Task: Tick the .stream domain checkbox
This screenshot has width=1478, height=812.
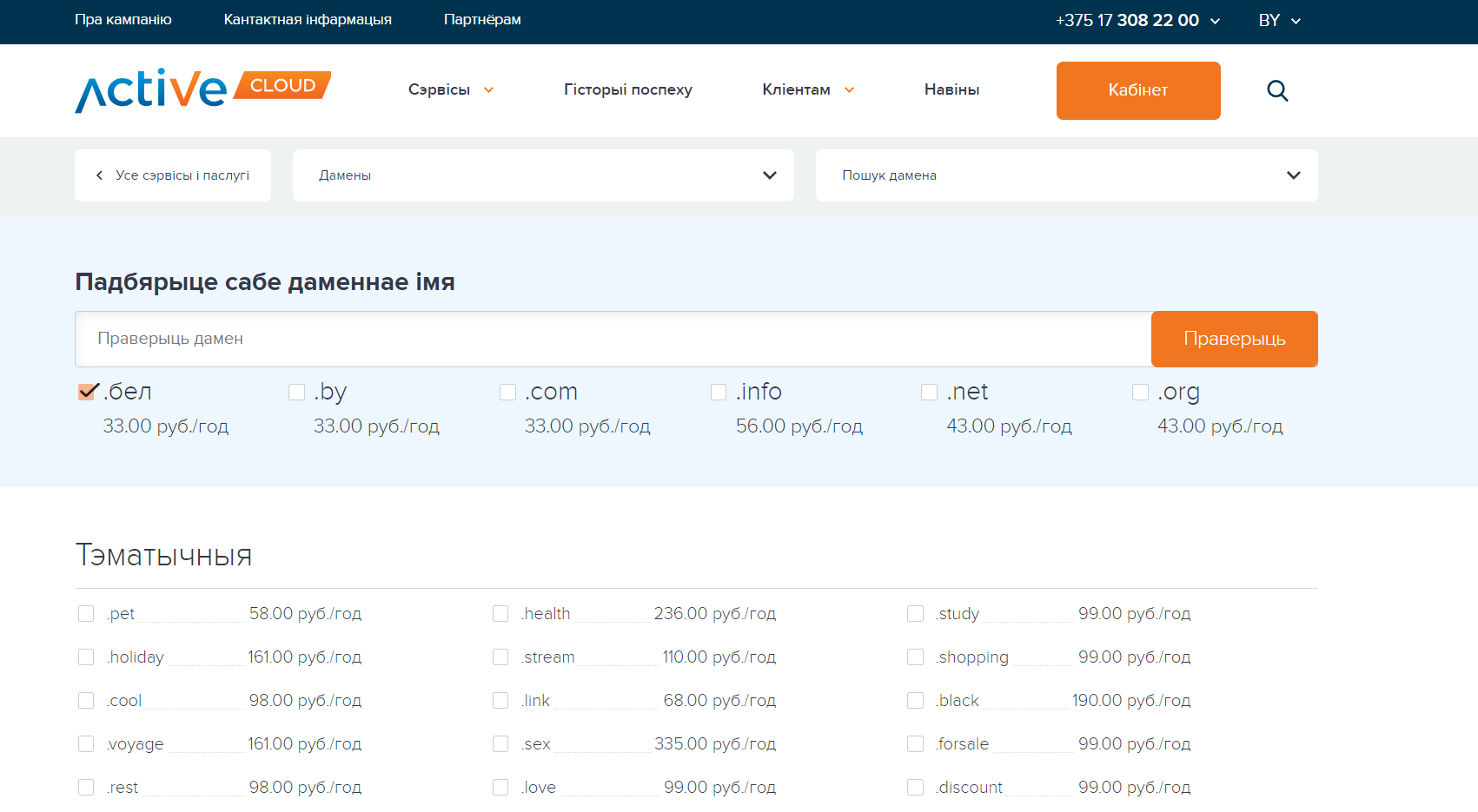Action: tap(500, 657)
